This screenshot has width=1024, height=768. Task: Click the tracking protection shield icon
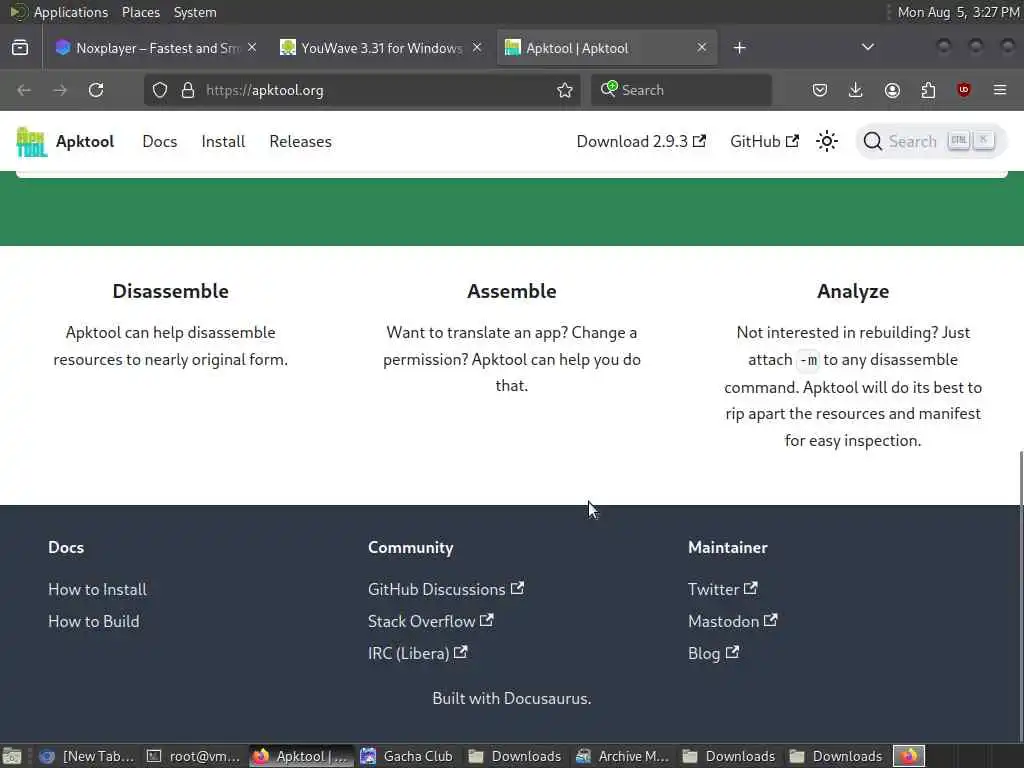coord(160,90)
